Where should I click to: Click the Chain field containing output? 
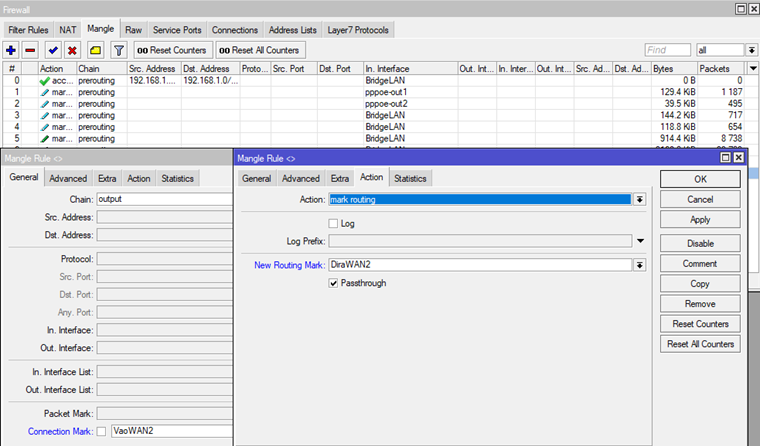click(164, 199)
